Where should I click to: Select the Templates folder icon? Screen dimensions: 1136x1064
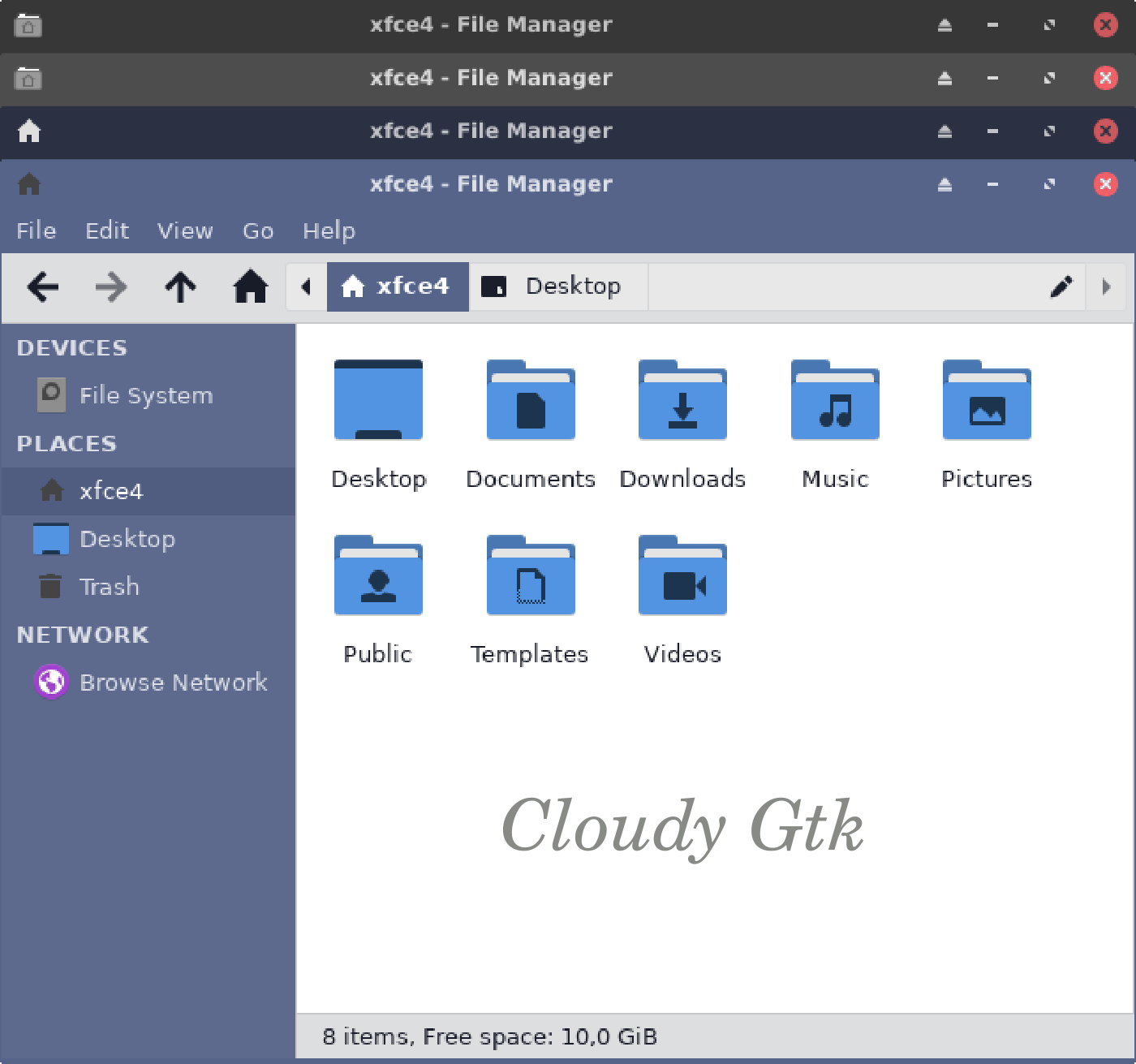tap(531, 575)
